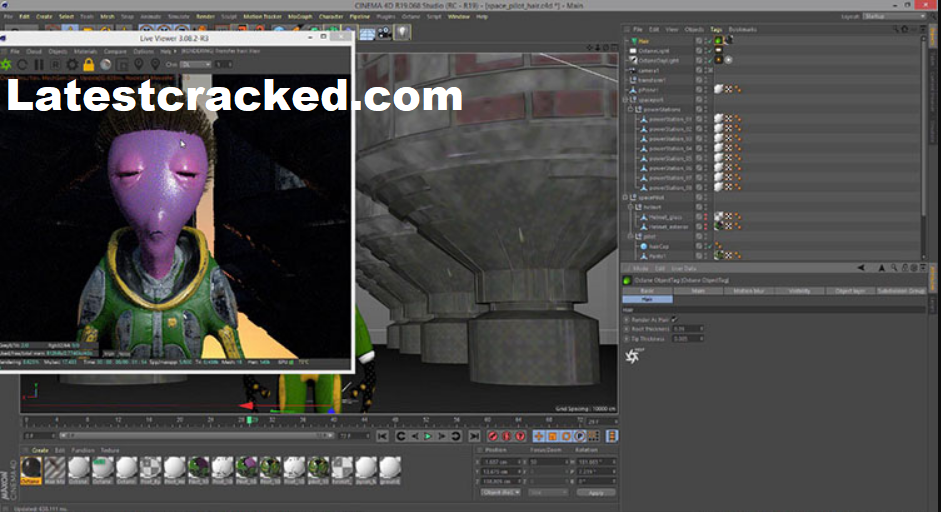Image resolution: width=941 pixels, height=512 pixels.
Task: Switch to the Visibility tab
Action: 799,291
